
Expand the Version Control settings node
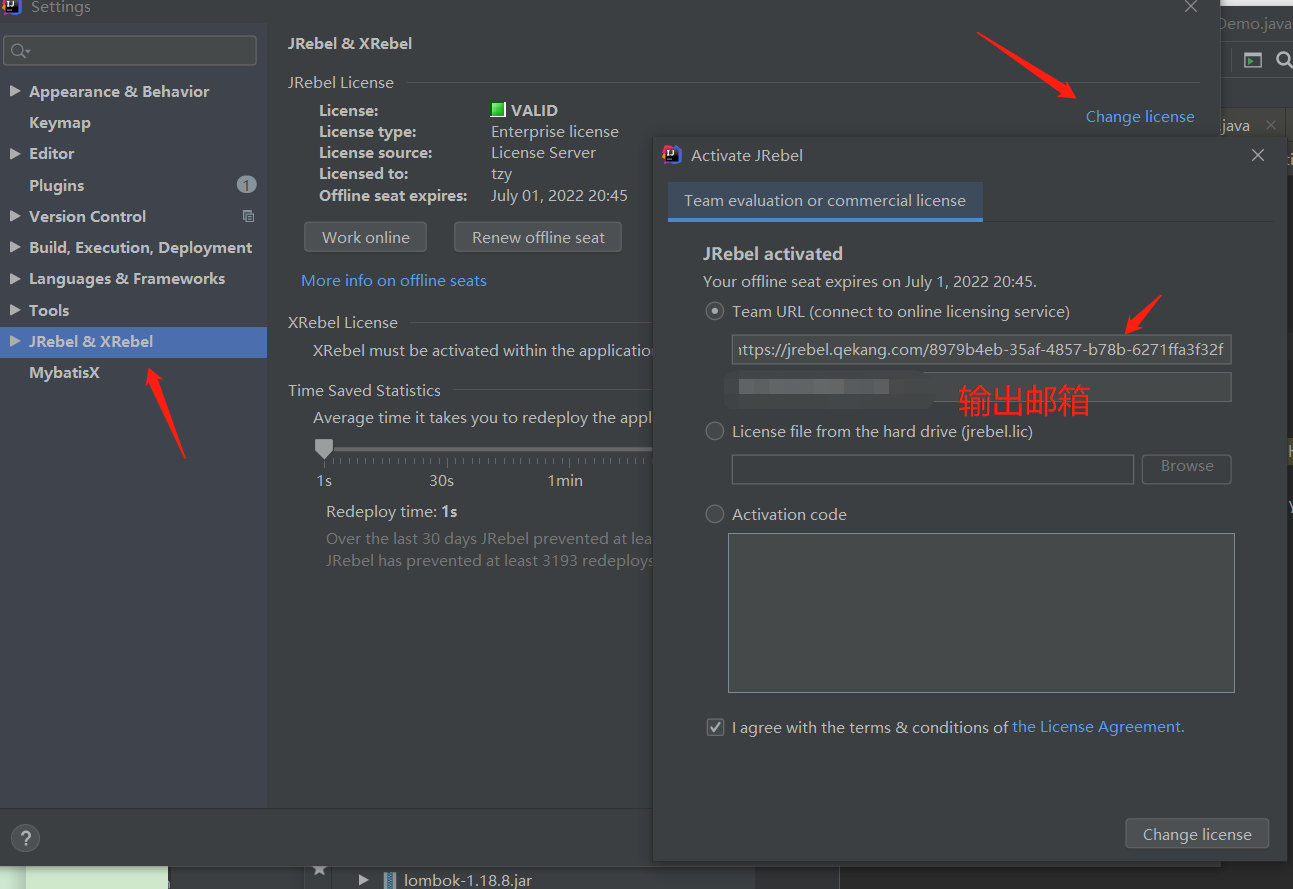(15, 216)
